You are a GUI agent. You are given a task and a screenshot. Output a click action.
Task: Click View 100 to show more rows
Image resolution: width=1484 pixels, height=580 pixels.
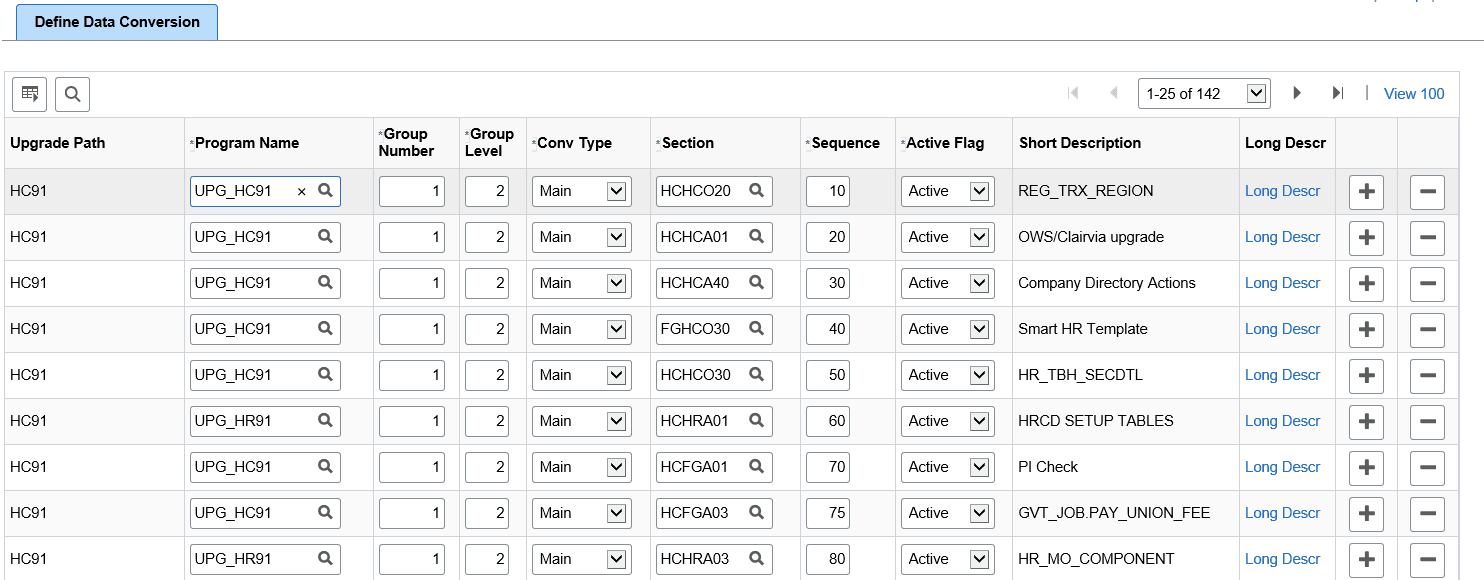click(1414, 93)
